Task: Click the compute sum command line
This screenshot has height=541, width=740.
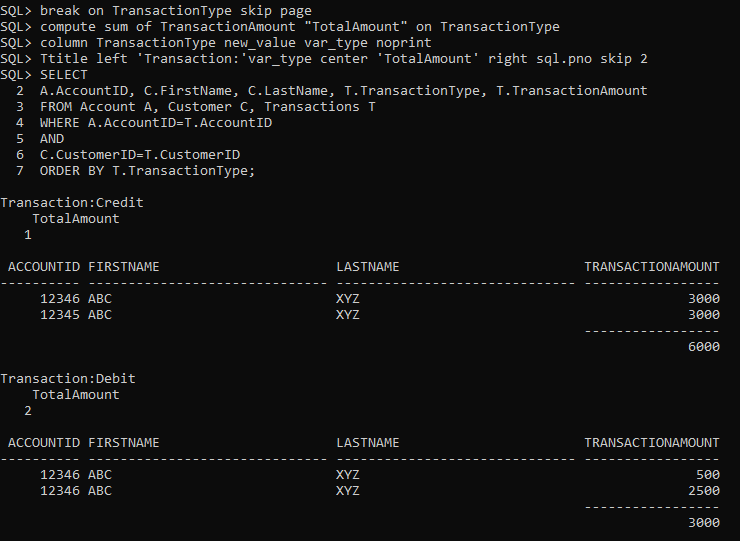Action: (x=280, y=27)
